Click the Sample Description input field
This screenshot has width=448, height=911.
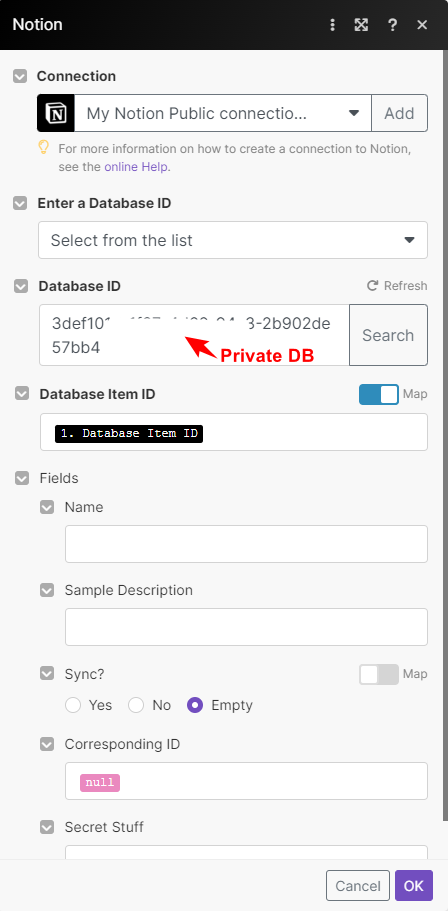coord(246,627)
